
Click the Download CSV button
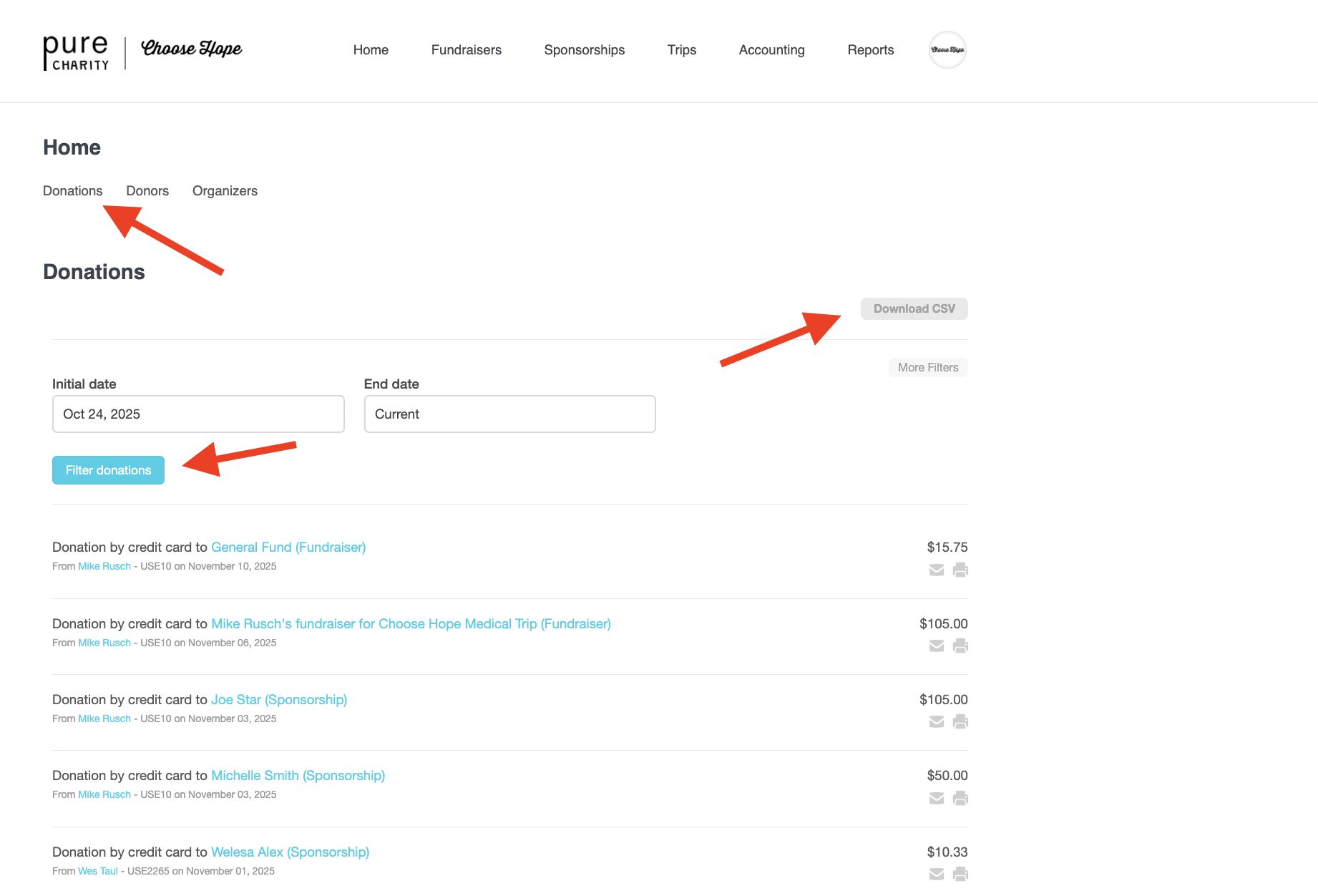[914, 308]
